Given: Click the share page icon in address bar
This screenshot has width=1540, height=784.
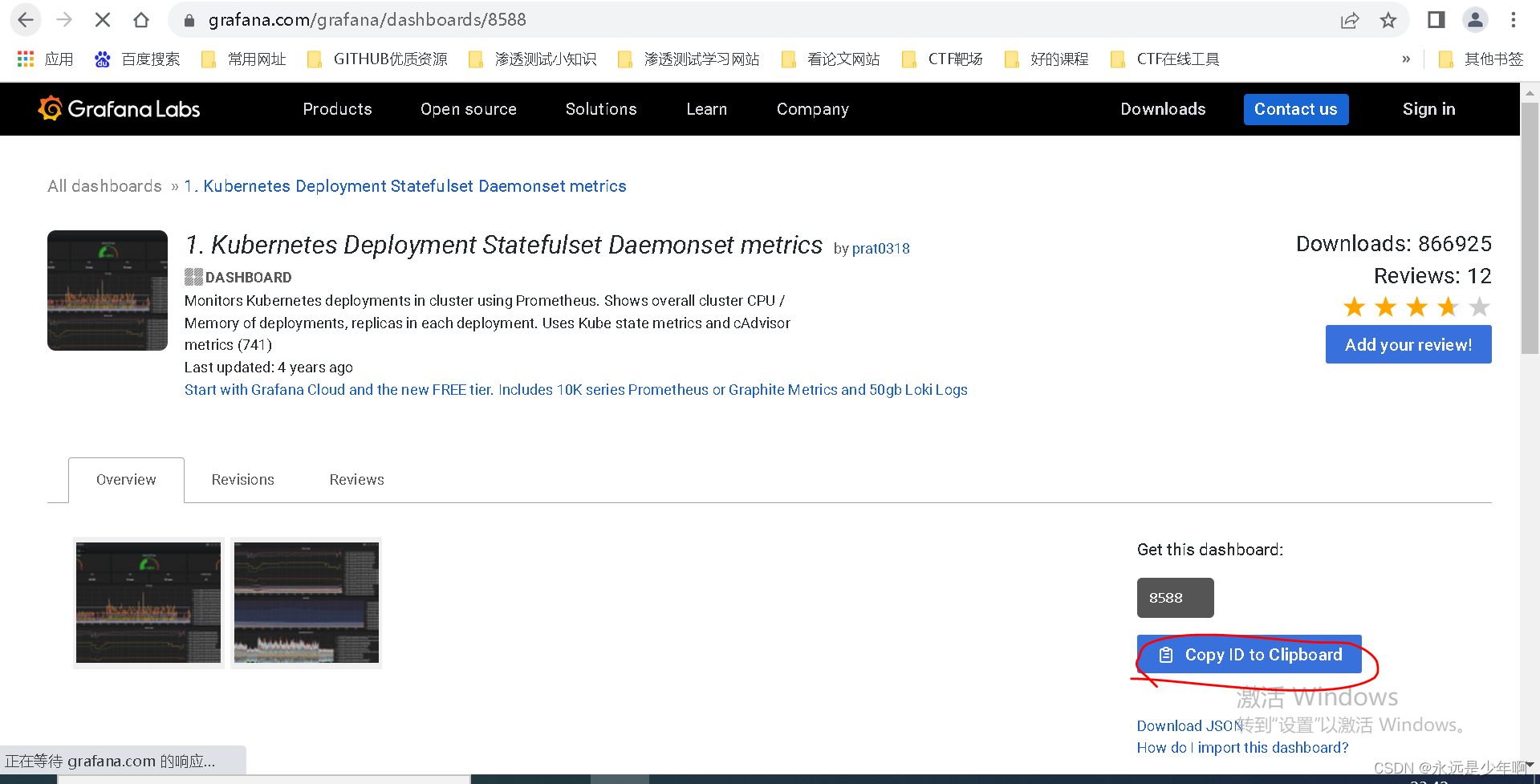Looking at the screenshot, I should tap(1350, 20).
